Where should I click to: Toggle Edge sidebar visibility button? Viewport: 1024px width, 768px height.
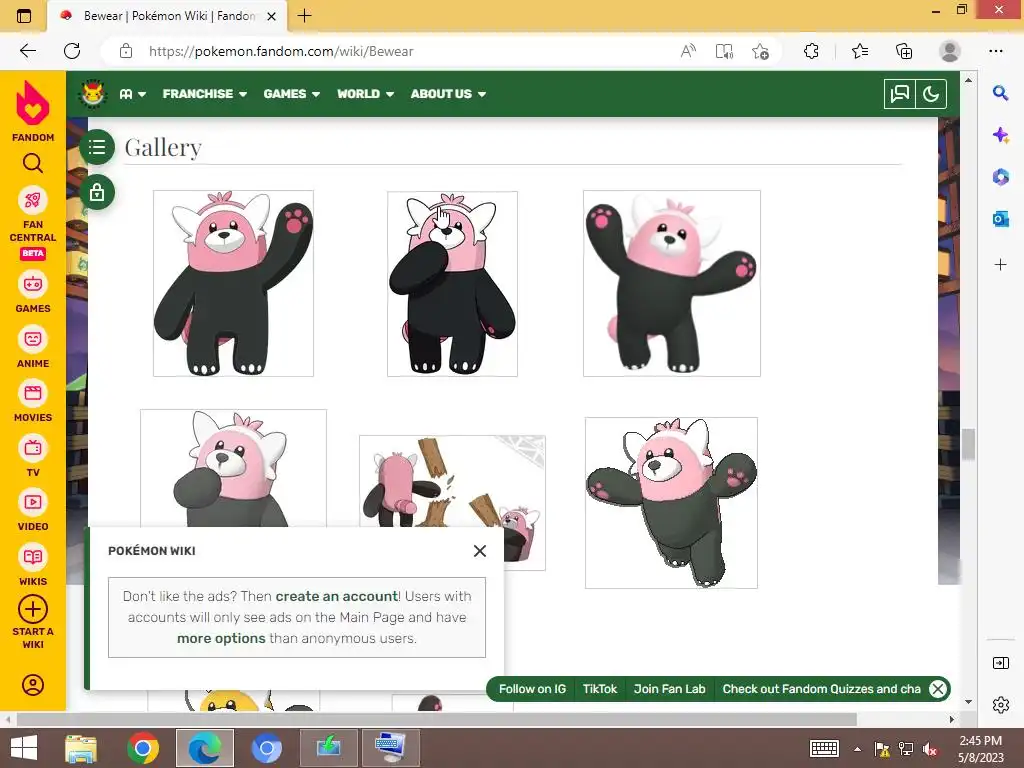pyautogui.click(x=1000, y=664)
